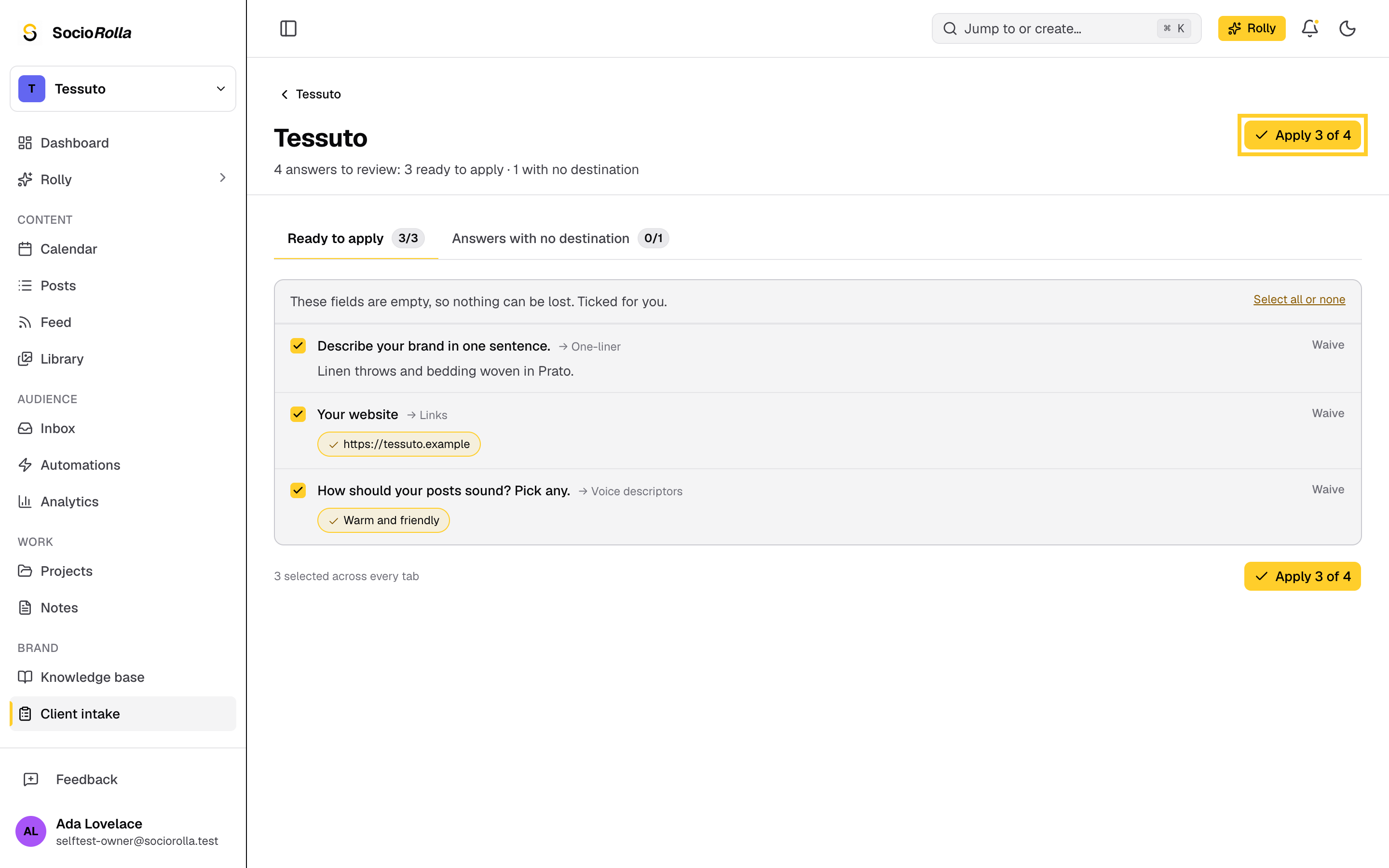Expand the Rolly sidebar submenu
Viewport: 1389px width, 868px height.
tap(223, 178)
